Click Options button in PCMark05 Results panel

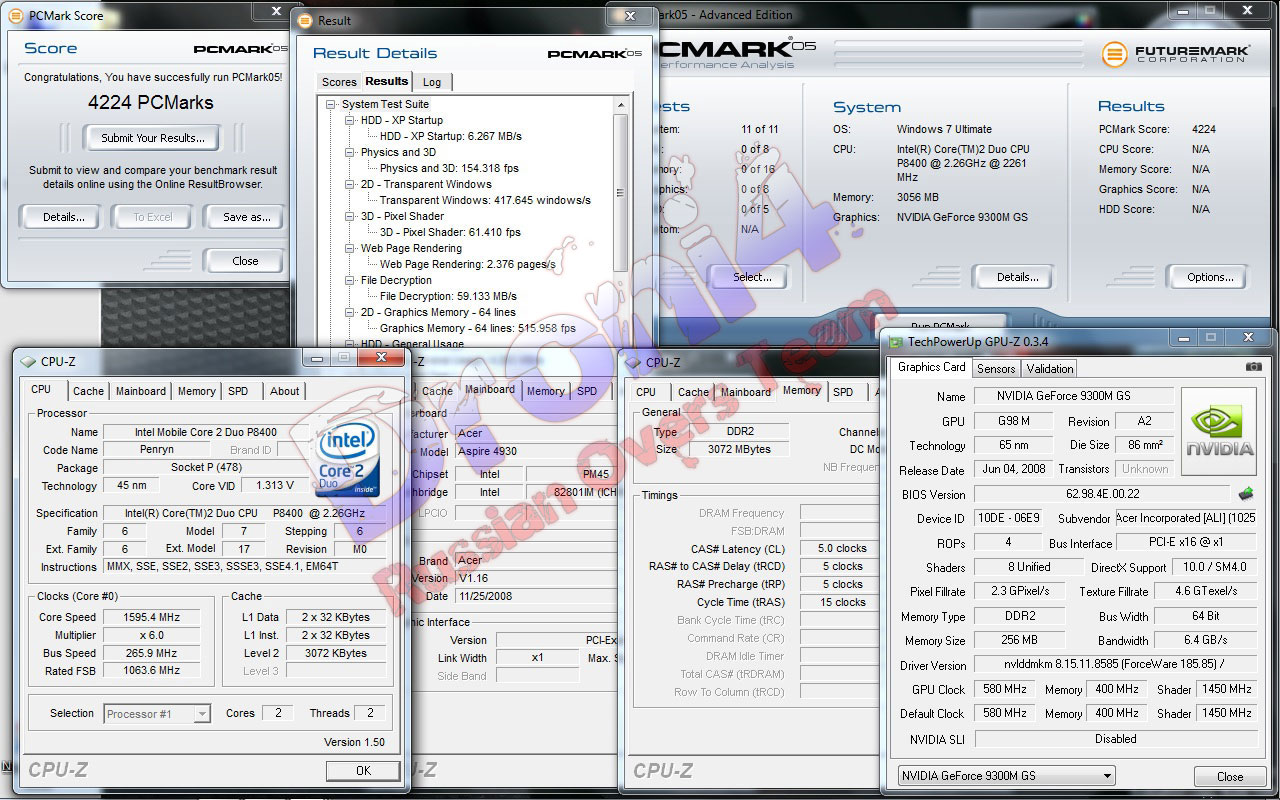[x=1210, y=277]
